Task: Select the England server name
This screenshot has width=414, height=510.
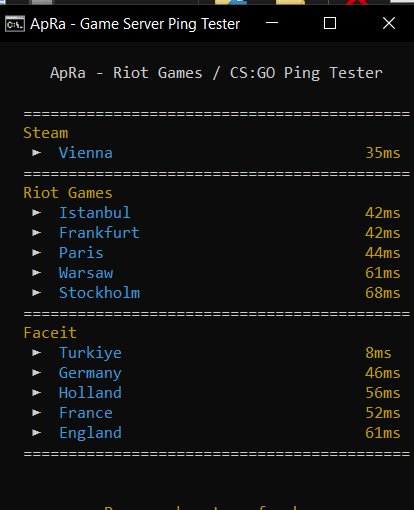Action: click(x=90, y=433)
